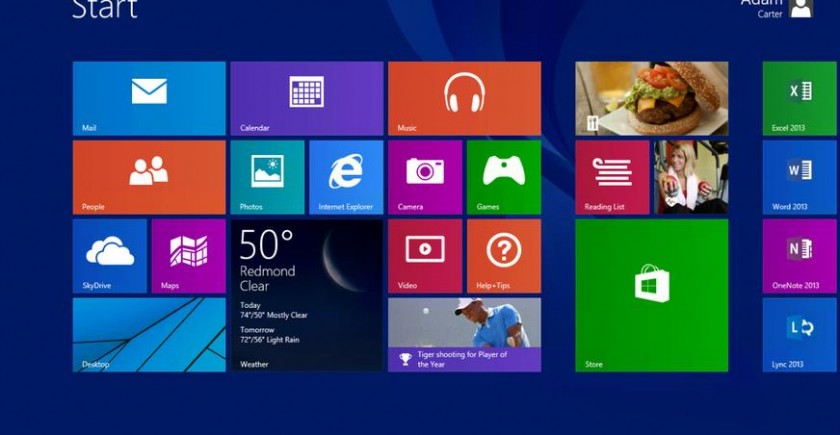
Task: Open the Redmond weather live tile
Action: click(x=306, y=295)
